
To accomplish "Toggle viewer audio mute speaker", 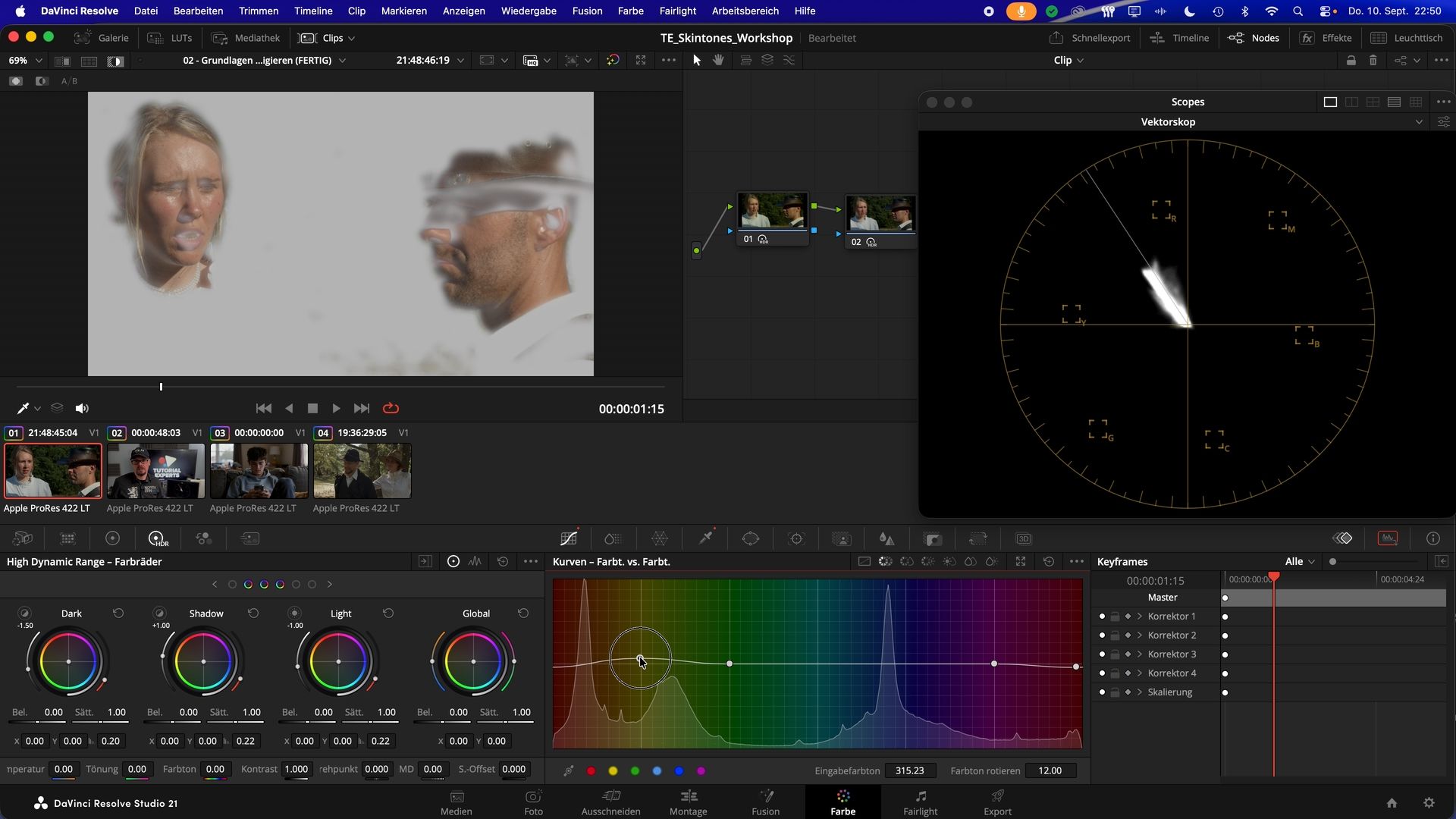I will click(82, 408).
